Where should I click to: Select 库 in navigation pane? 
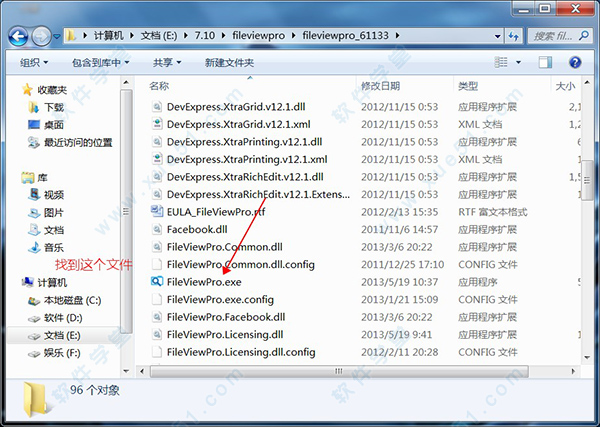34,178
